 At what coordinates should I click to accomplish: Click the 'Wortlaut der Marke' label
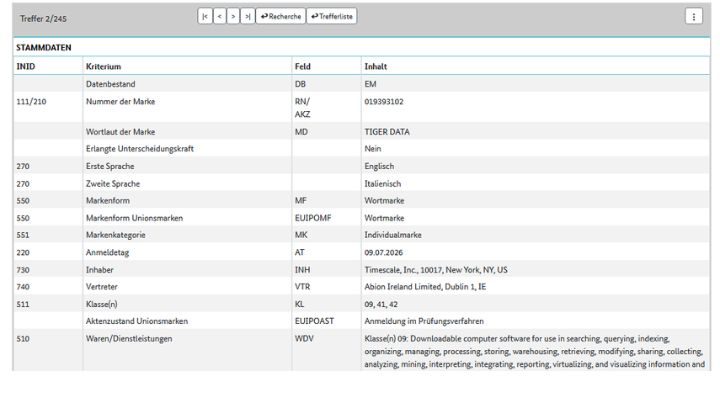120,132
